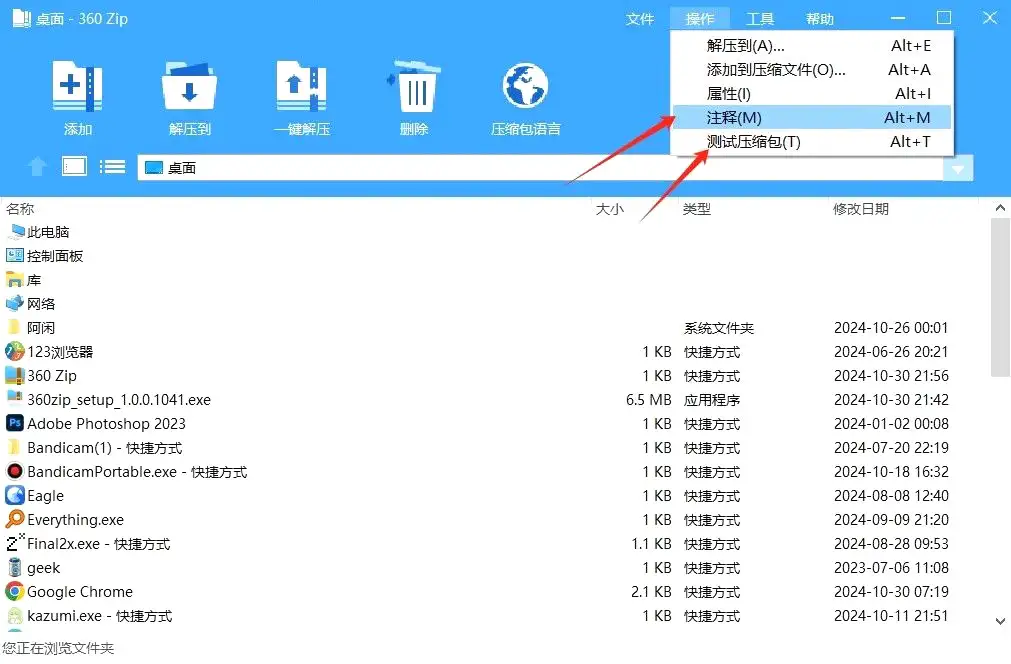
Task: Sort by 修改日期 column header
Action: [861, 209]
